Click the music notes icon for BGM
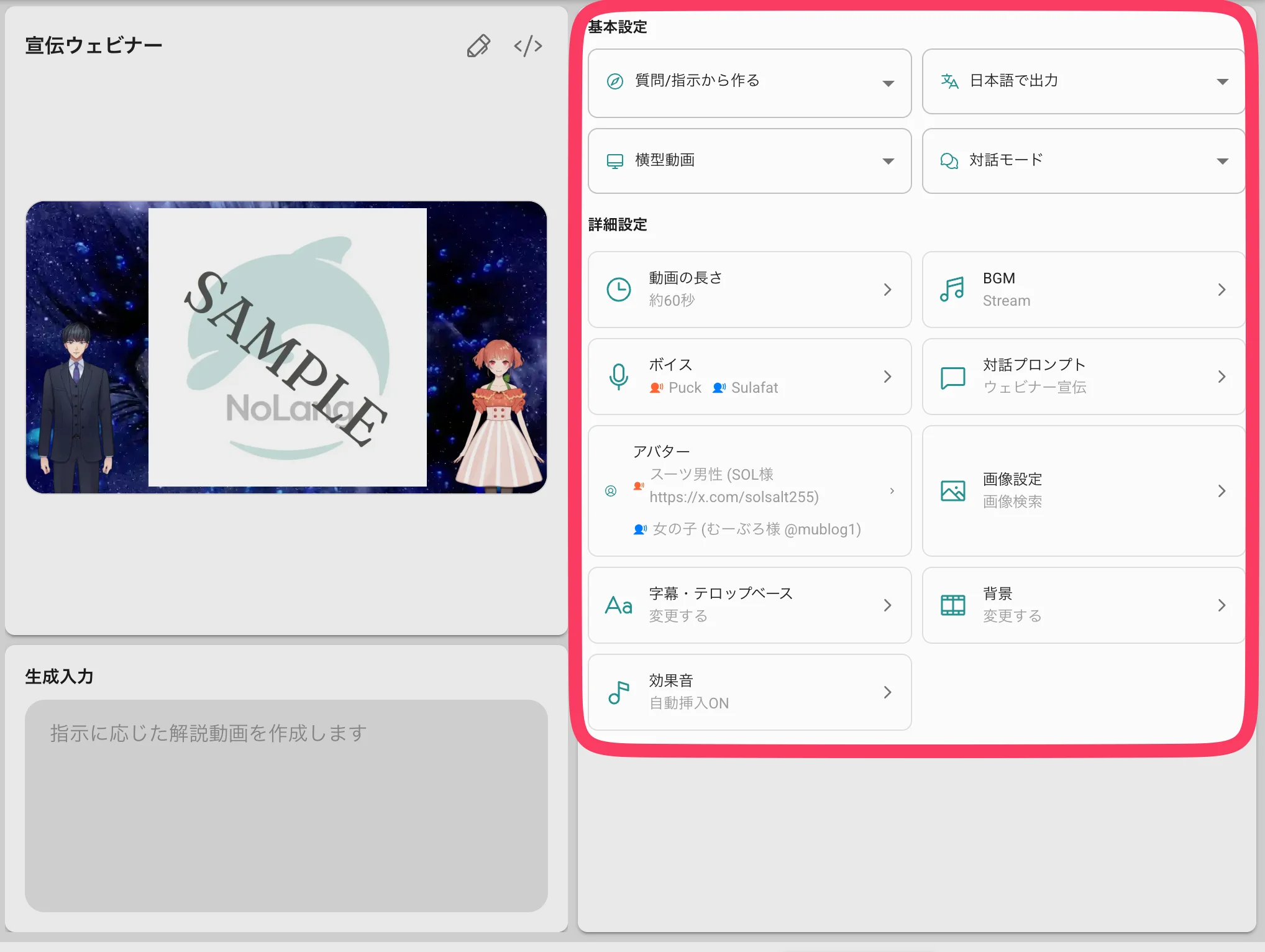 pyautogui.click(x=952, y=290)
